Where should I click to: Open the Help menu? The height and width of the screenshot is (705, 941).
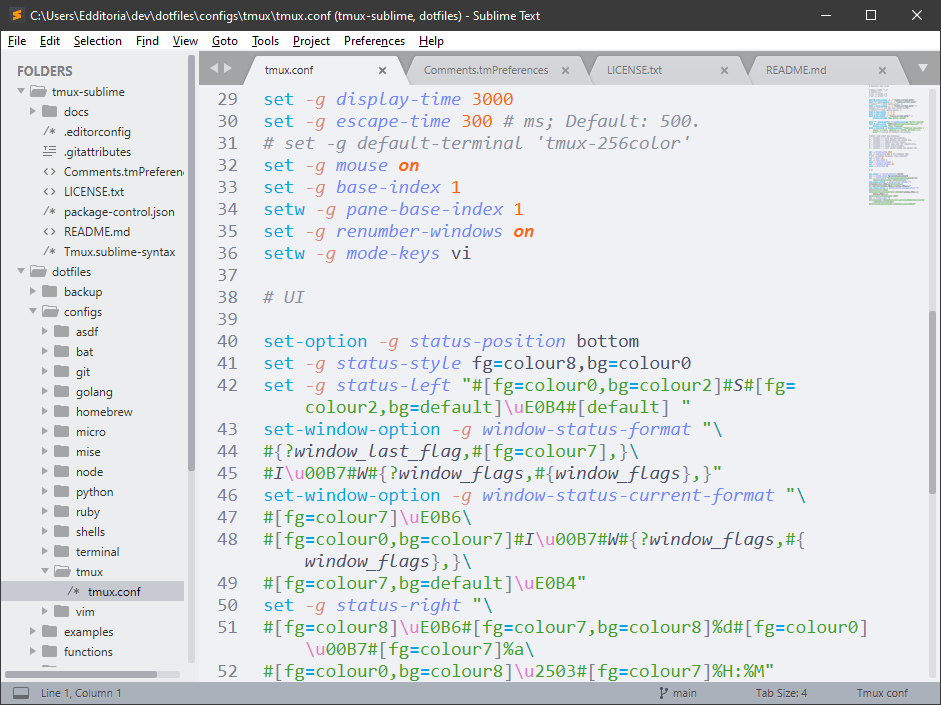[431, 41]
